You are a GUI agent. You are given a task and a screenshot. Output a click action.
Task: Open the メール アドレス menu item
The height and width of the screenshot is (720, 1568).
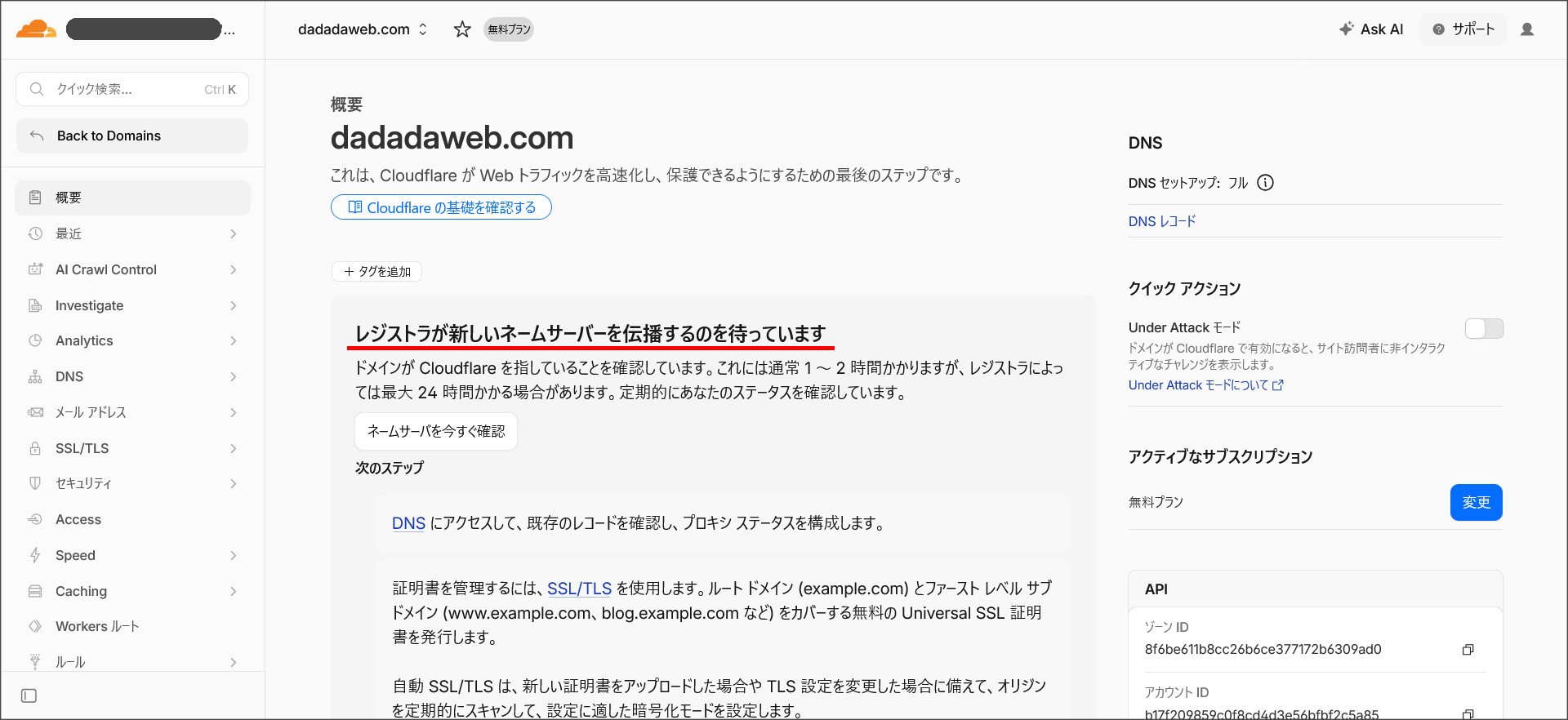pos(132,412)
